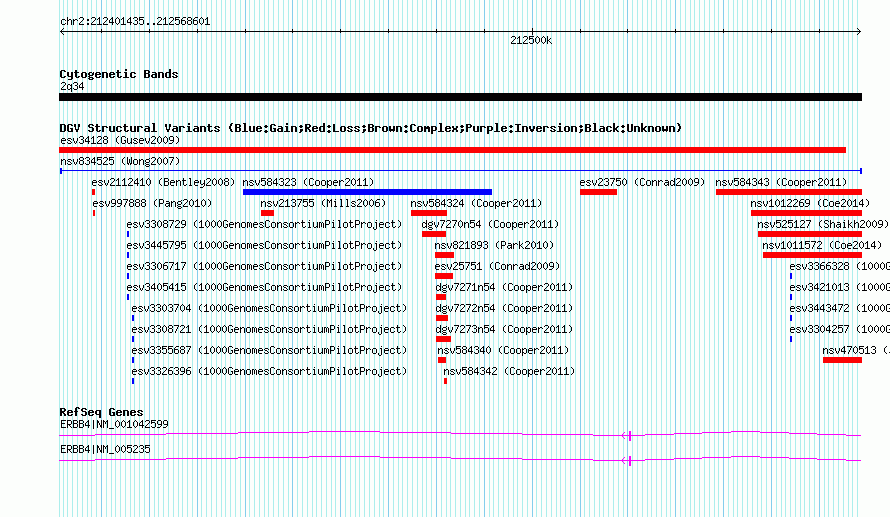Click the nsv213755 (Mills2006) red bar
The width and height of the screenshot is (890, 517).
point(267,213)
